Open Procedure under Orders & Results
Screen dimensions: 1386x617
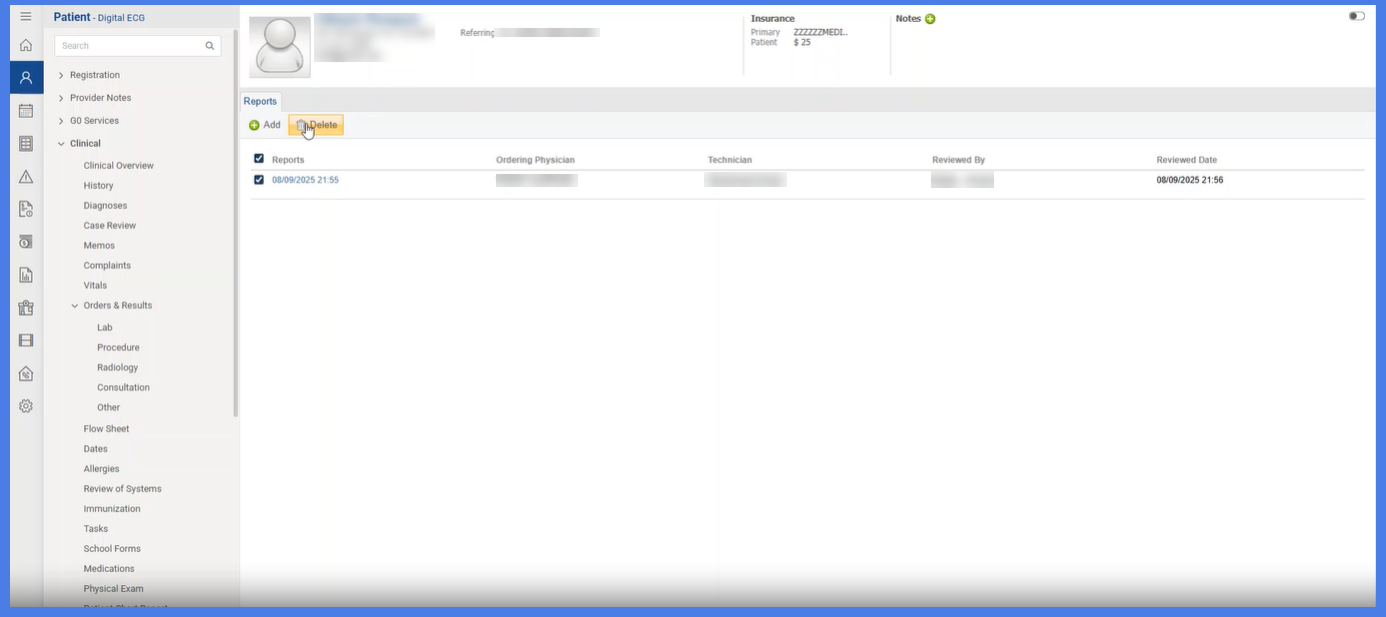(x=118, y=348)
